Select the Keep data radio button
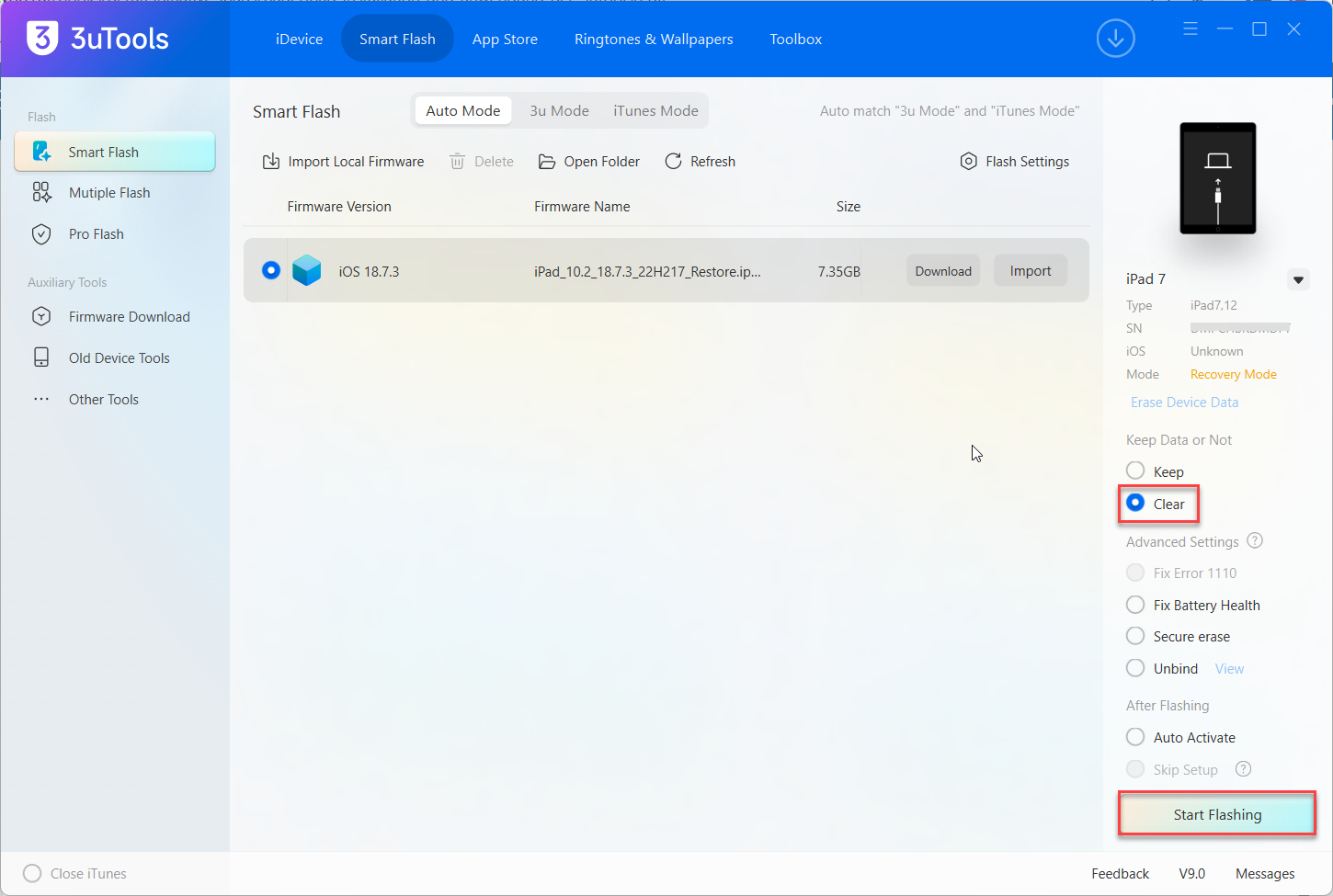The width and height of the screenshot is (1333, 896). coord(1136,471)
